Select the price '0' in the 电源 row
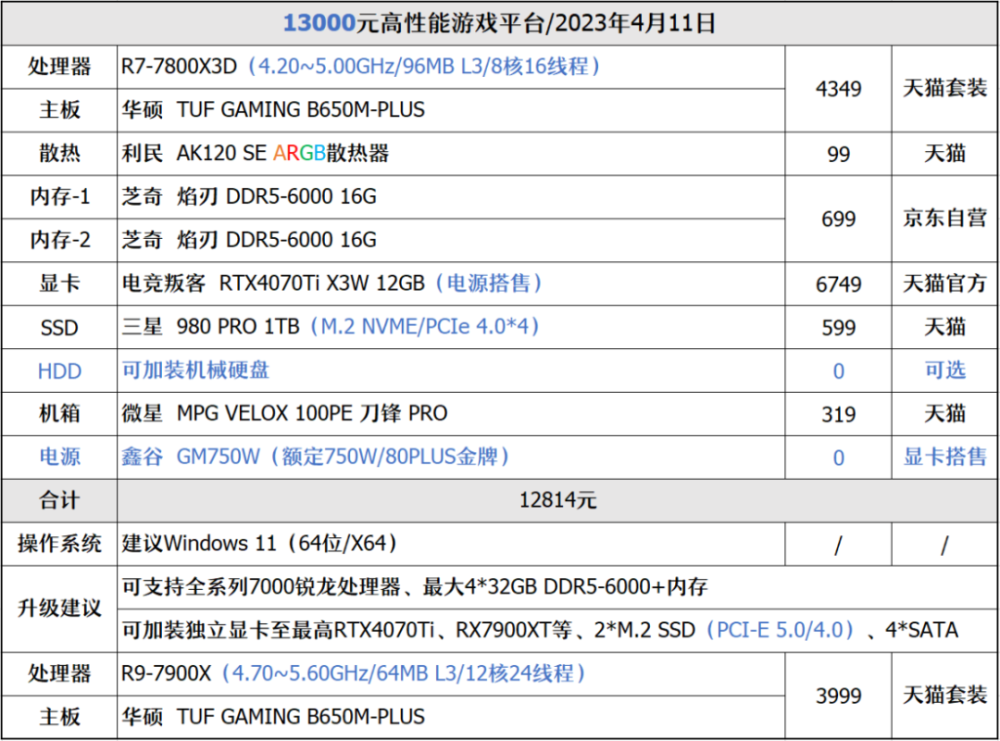Image resolution: width=1000 pixels, height=741 pixels. (x=838, y=457)
